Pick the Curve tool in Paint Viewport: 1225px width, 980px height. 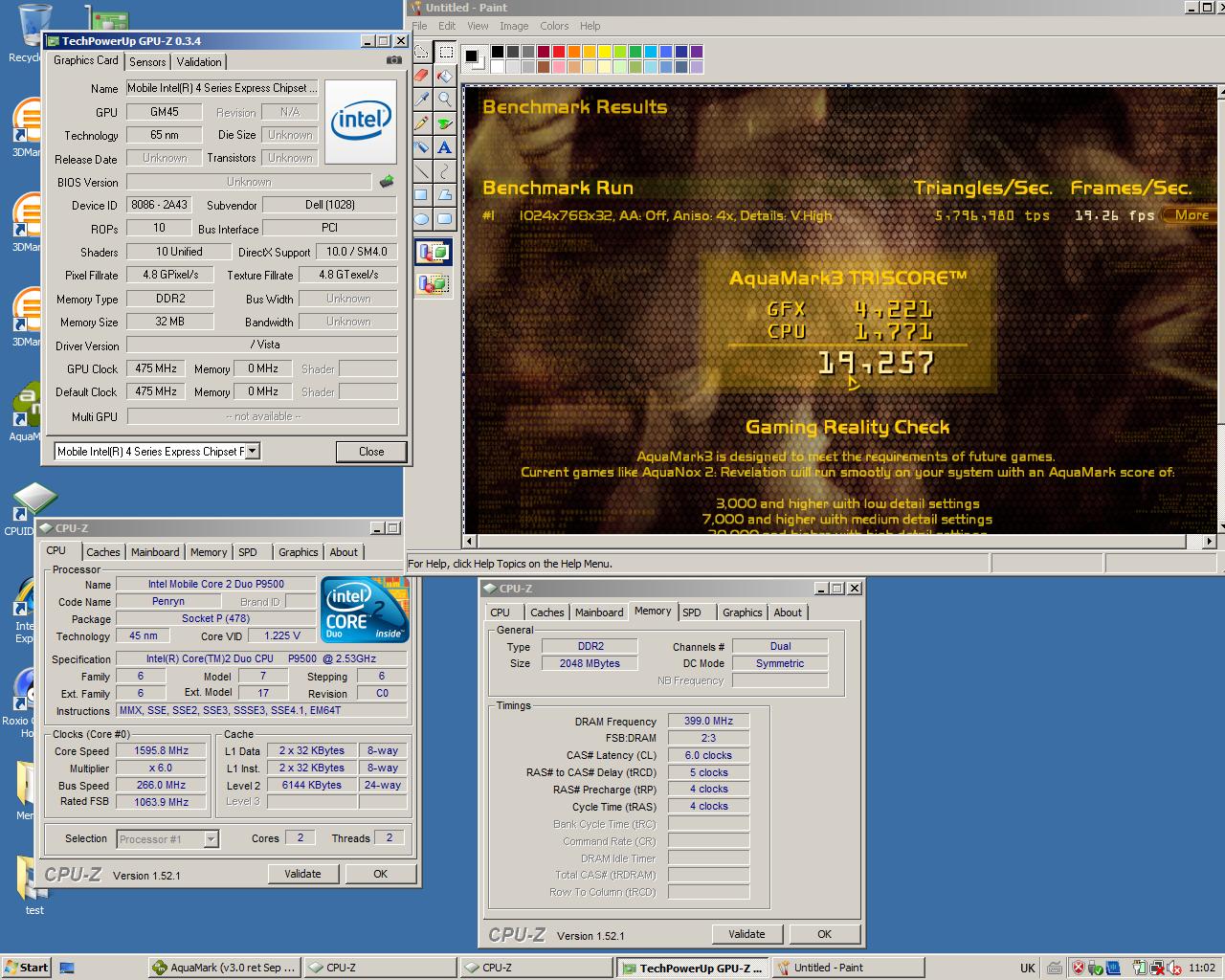pyautogui.click(x=445, y=171)
